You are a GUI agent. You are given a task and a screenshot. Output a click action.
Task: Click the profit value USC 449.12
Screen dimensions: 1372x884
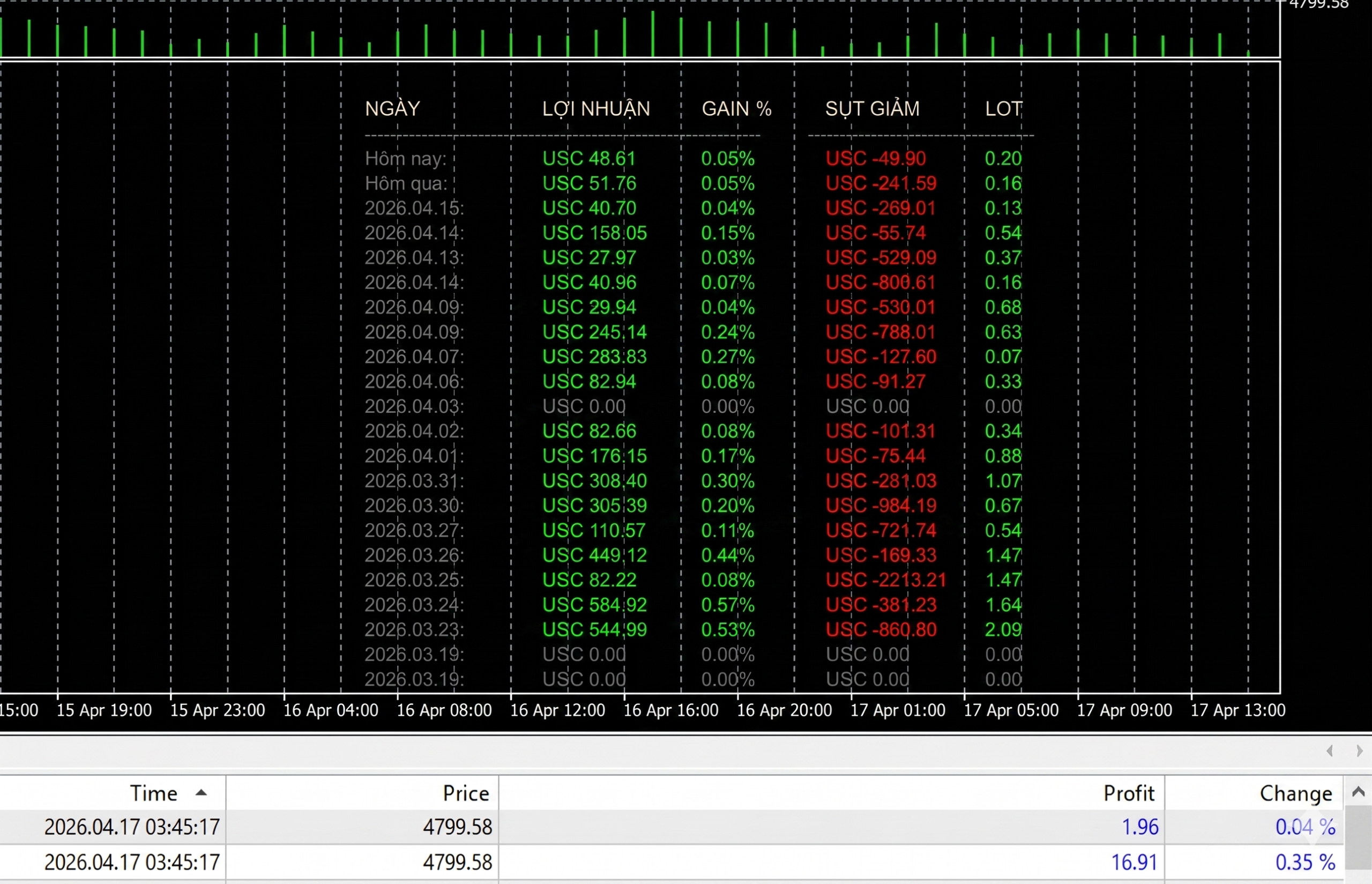pos(594,555)
